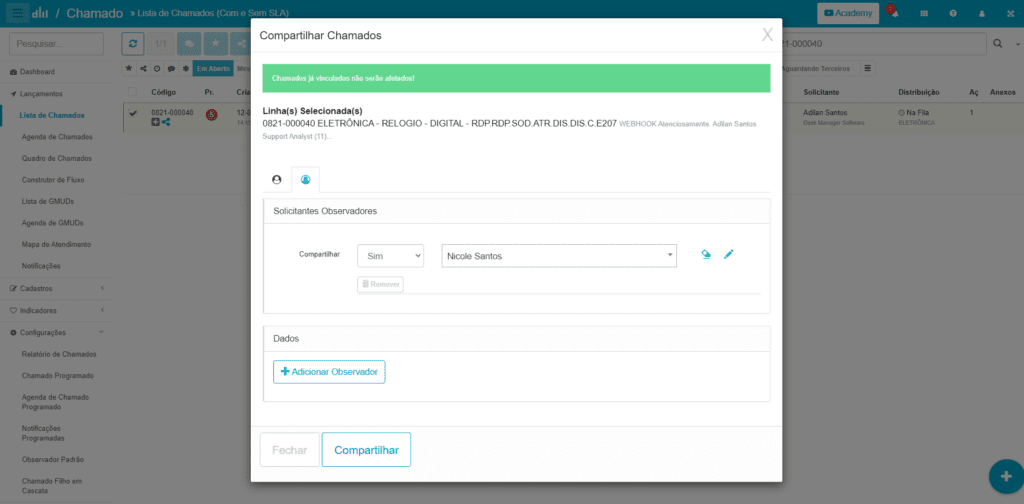This screenshot has height=504, width=1024.
Task: Click the small star filter icon
Action: [128, 68]
